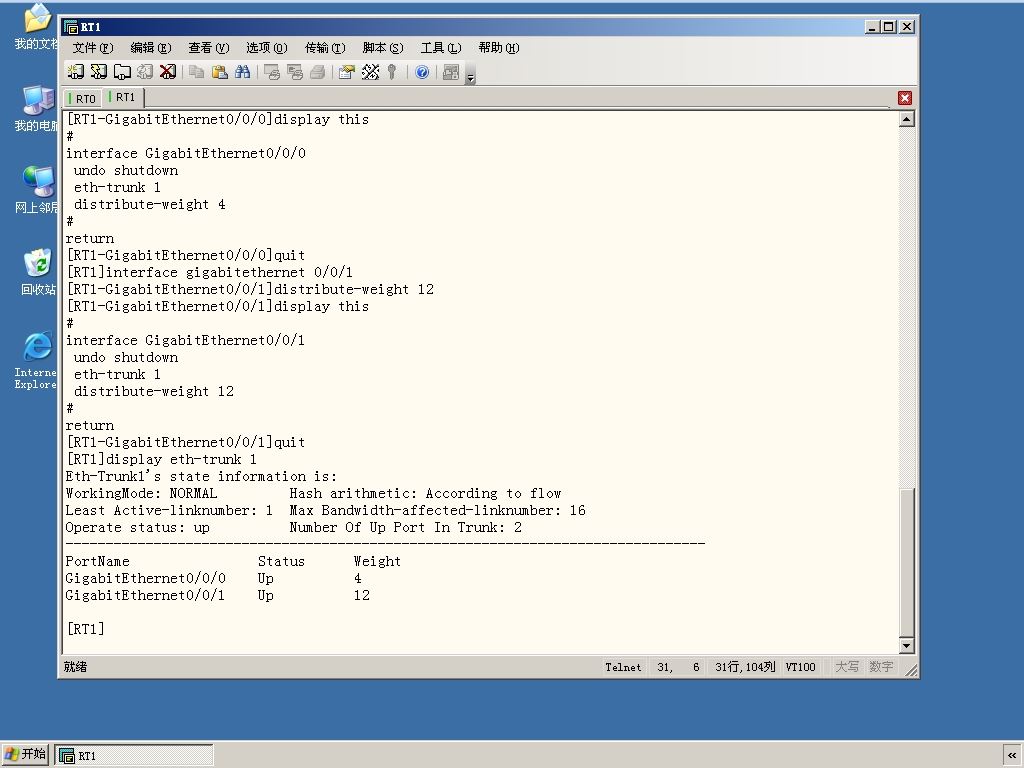This screenshot has height=768, width=1024.
Task: Click the GigabitEthernet0/0/0 row in port table
Action: (x=214, y=578)
